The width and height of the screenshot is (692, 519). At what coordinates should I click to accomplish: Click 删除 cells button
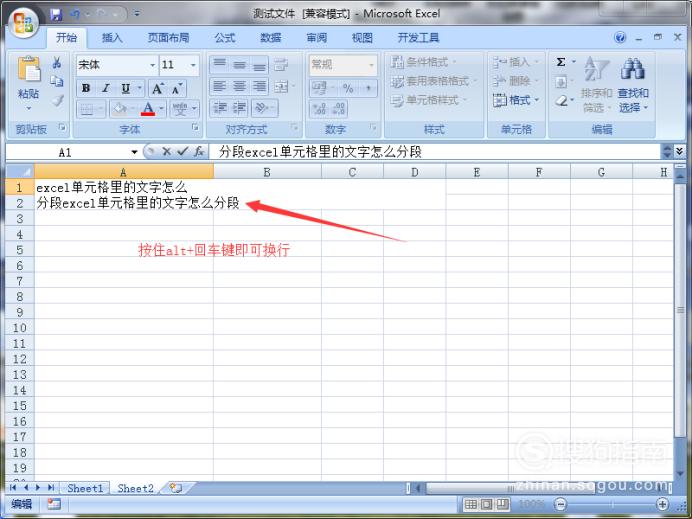[x=515, y=81]
